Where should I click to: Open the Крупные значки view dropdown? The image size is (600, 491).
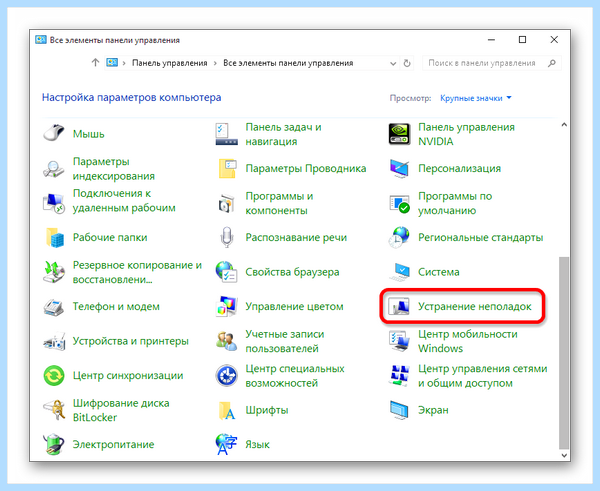(476, 98)
